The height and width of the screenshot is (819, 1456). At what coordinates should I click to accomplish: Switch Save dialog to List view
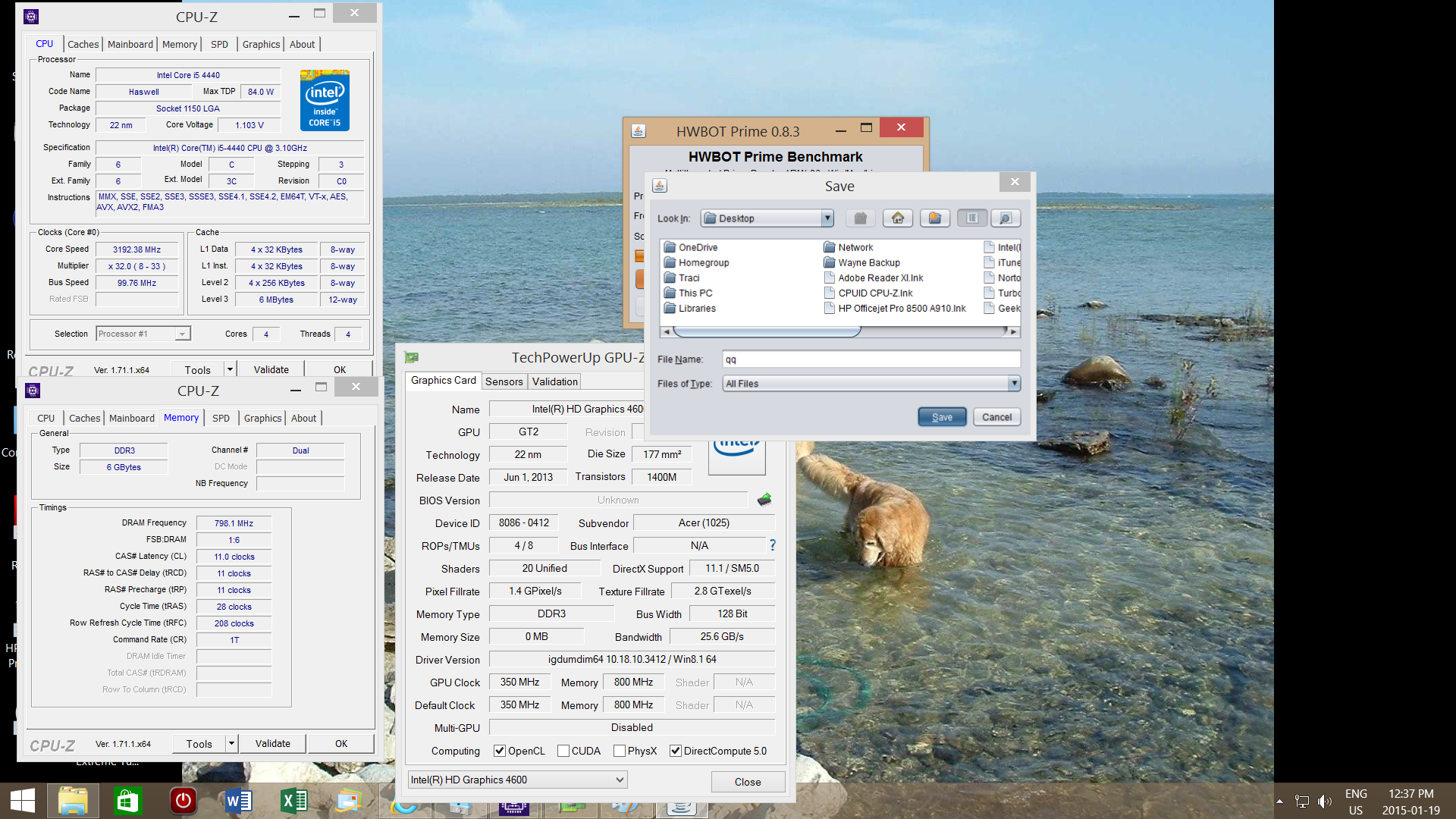[x=972, y=218]
